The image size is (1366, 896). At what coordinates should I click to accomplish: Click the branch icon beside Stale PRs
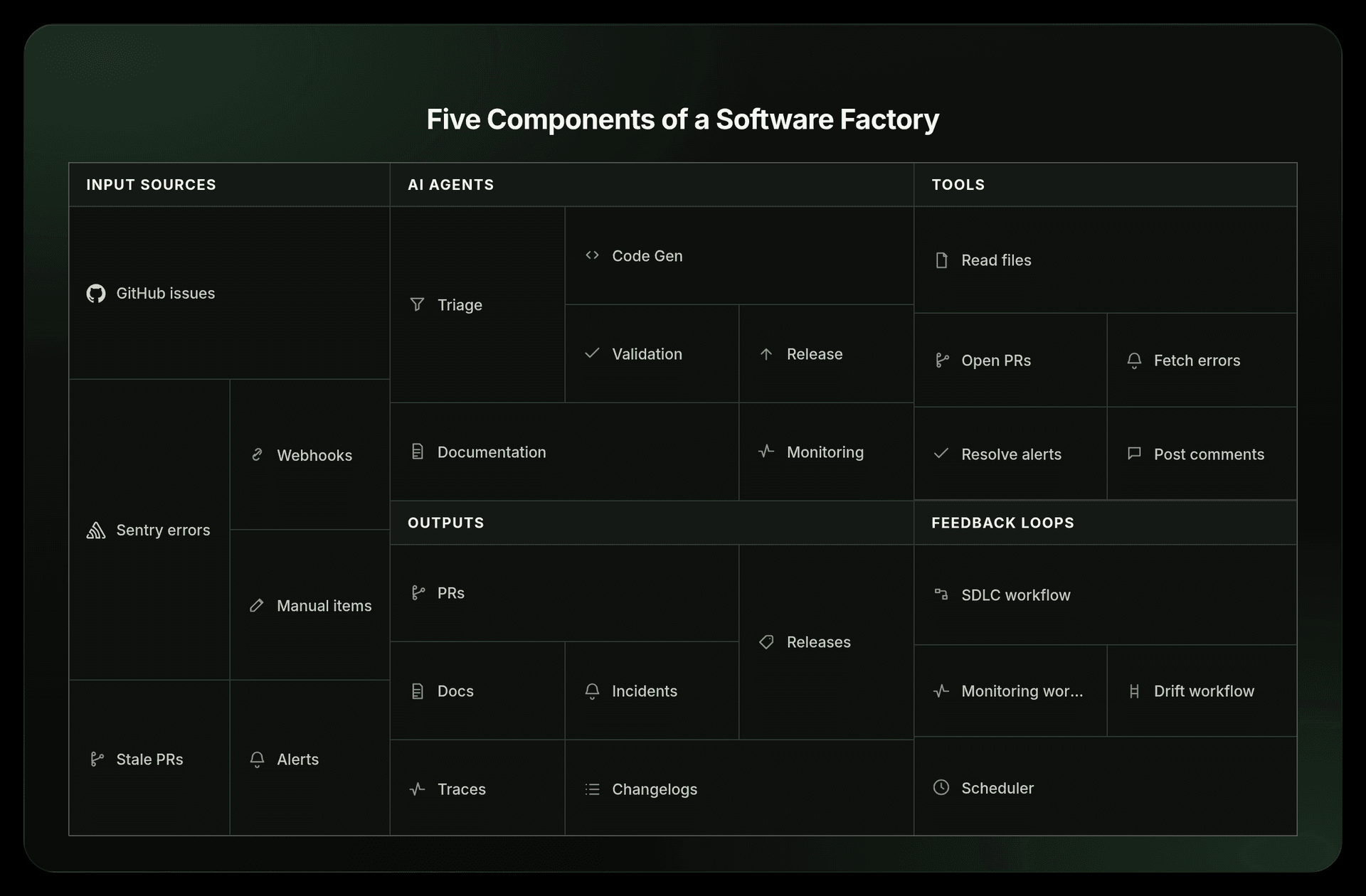pos(97,759)
